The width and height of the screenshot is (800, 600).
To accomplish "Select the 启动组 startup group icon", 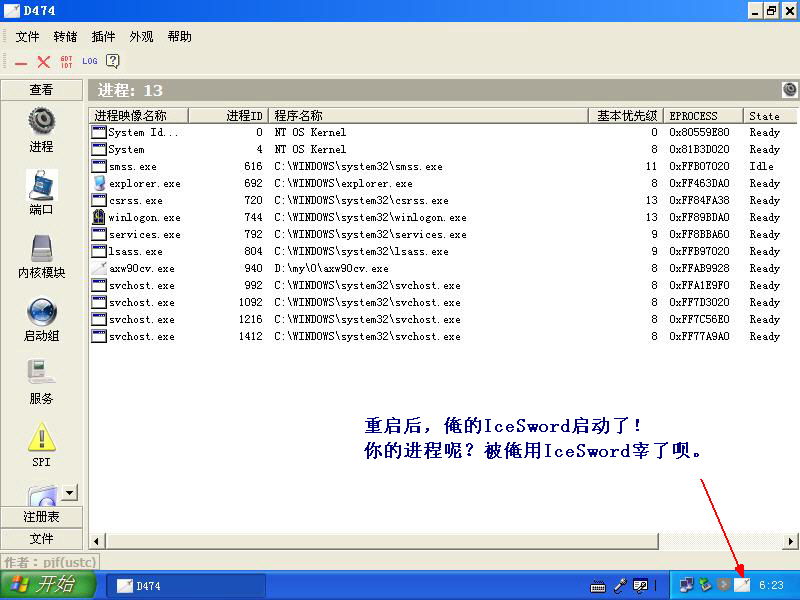I will [x=41, y=312].
